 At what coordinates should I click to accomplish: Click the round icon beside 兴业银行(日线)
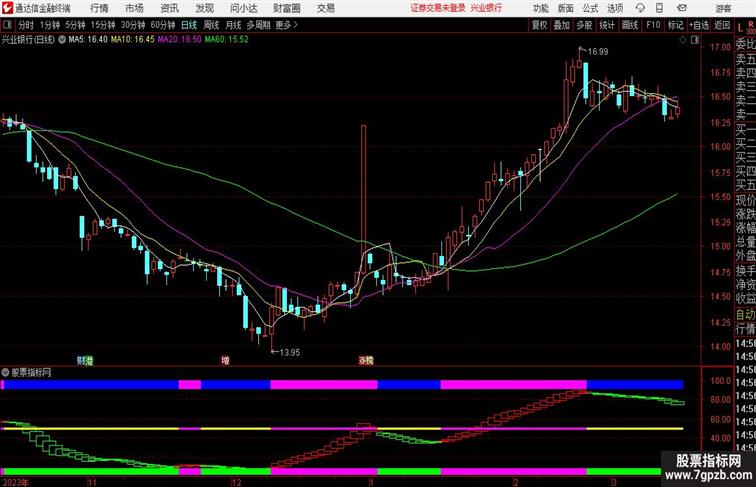[x=62, y=40]
